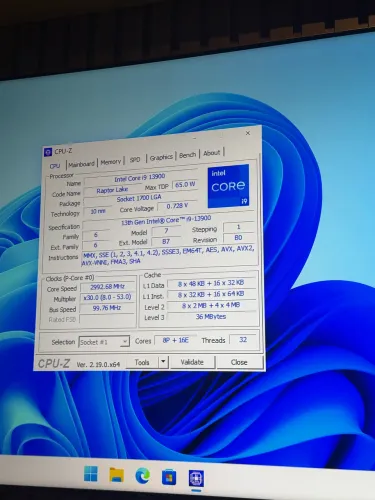375x500 pixels.
Task: Click the L1 Inst. cache value
Action: 211,295
